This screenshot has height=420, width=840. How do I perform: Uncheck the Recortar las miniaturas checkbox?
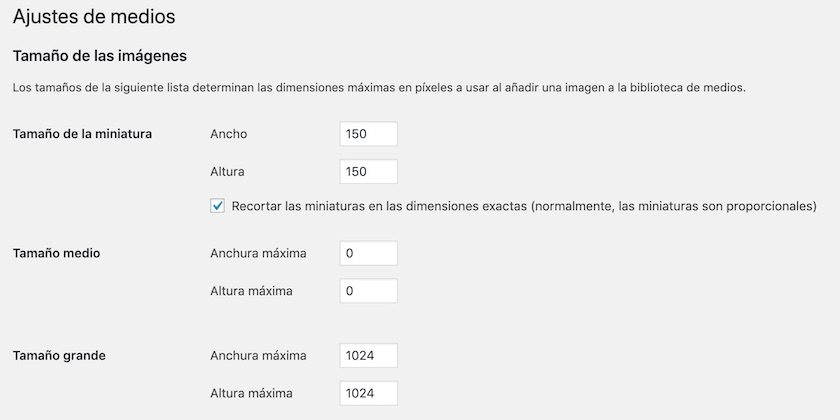pyautogui.click(x=217, y=206)
